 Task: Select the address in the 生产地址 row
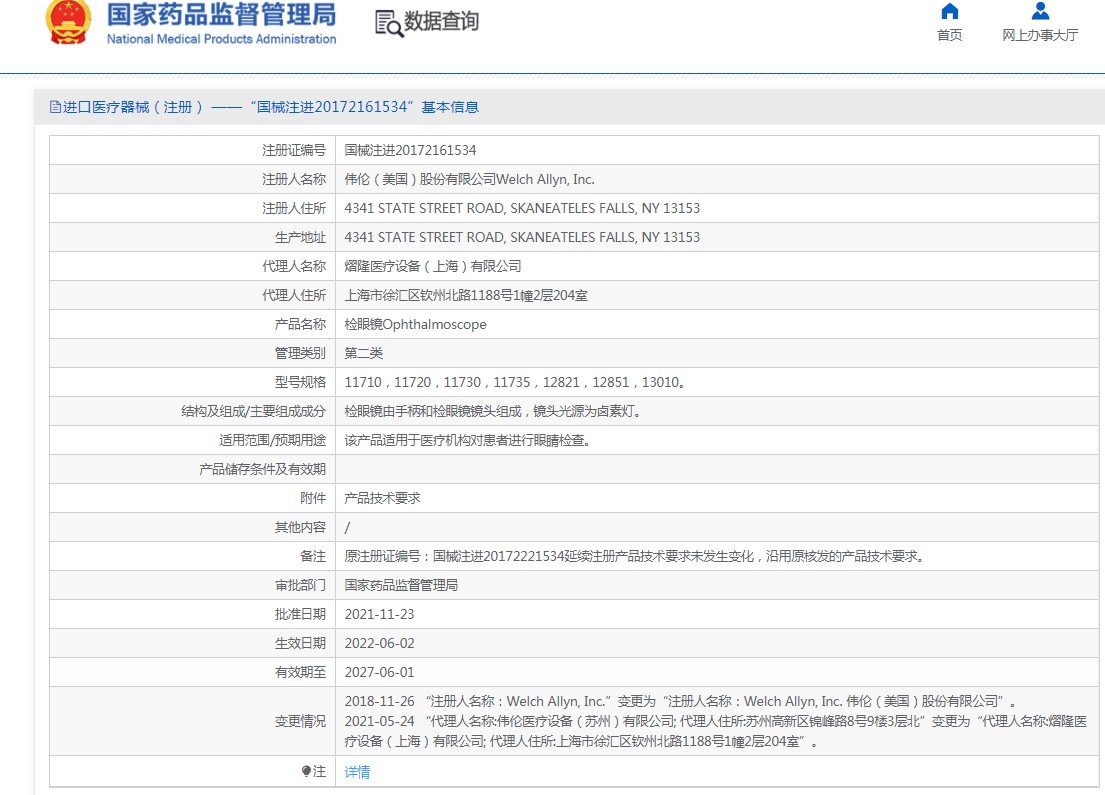[522, 237]
